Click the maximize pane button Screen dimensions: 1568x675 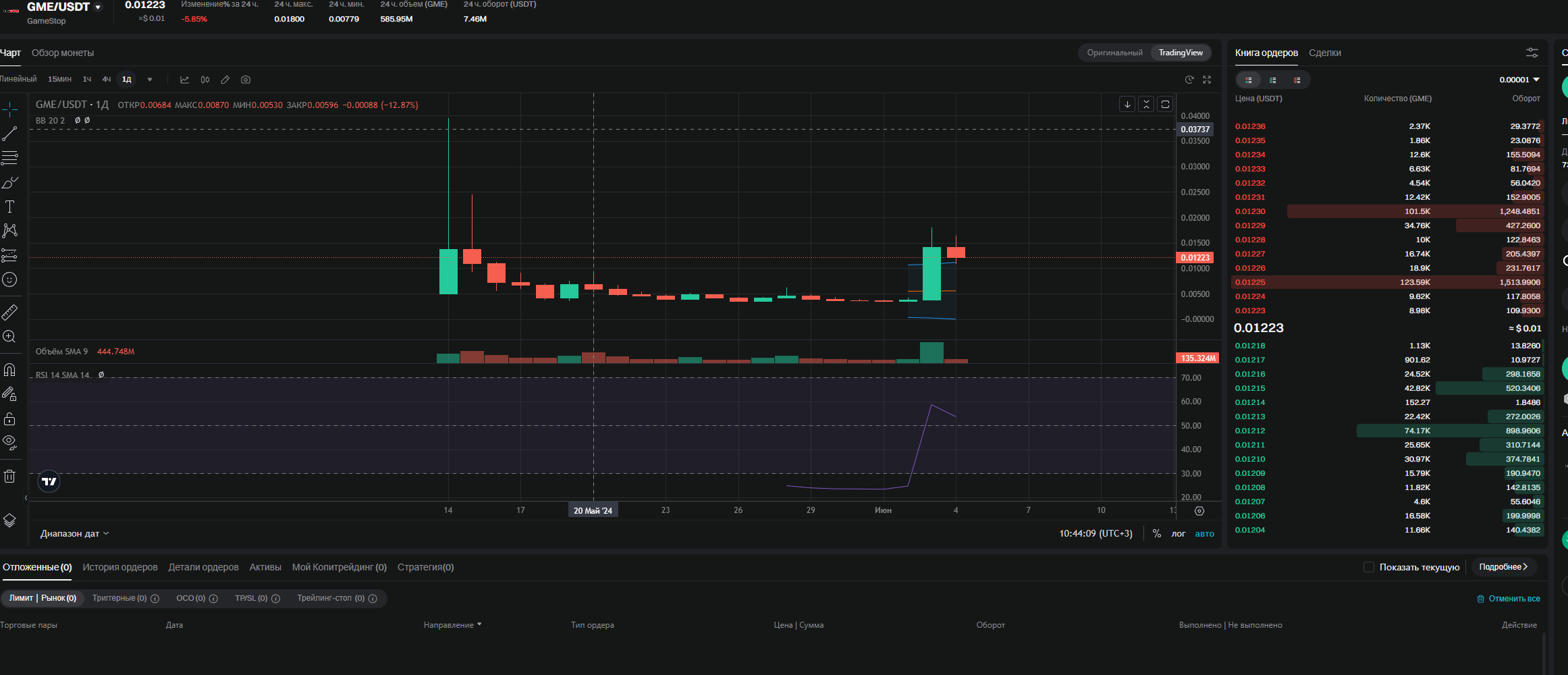[x=1165, y=104]
